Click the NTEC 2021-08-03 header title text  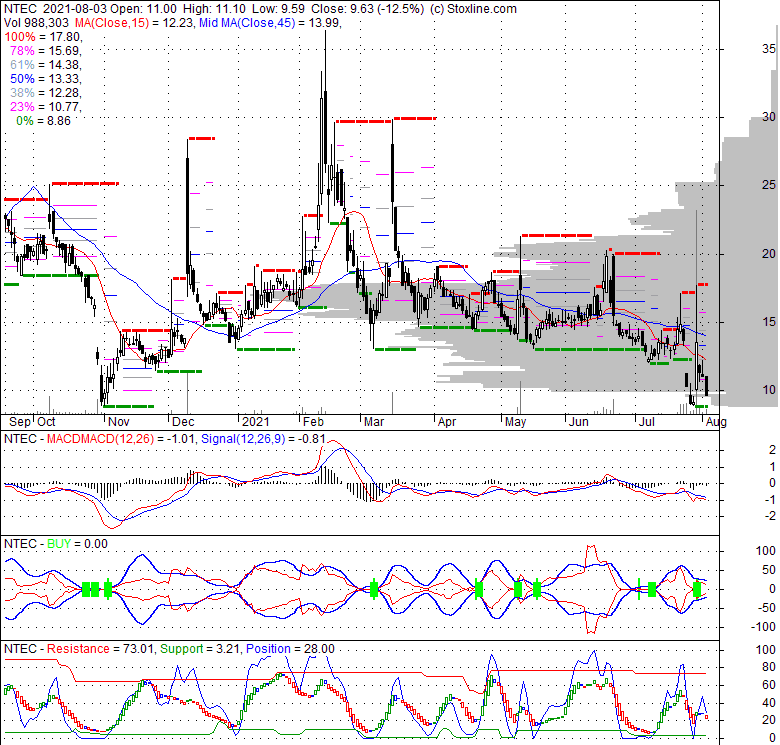55,8
